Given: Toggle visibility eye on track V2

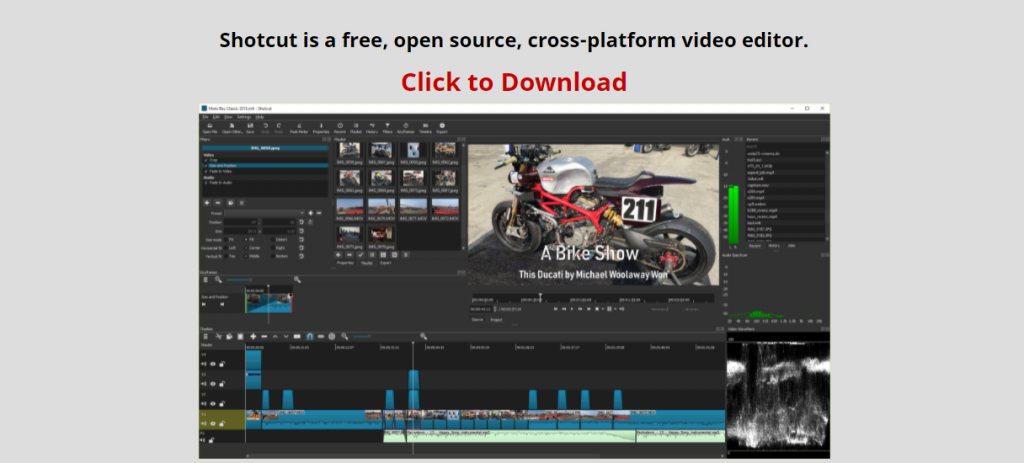Looking at the screenshot, I should [x=213, y=404].
